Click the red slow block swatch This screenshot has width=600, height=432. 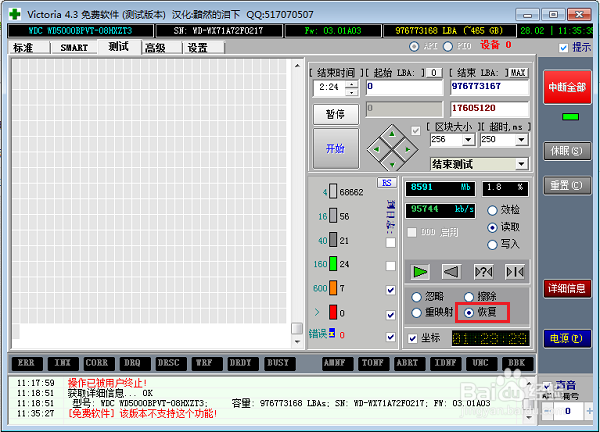[333, 312]
